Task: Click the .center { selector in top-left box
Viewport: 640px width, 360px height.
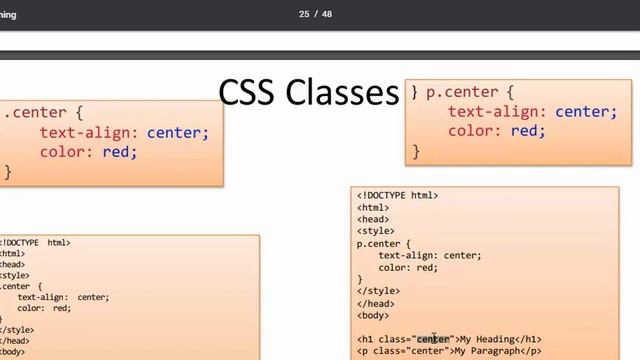Action: coord(43,113)
